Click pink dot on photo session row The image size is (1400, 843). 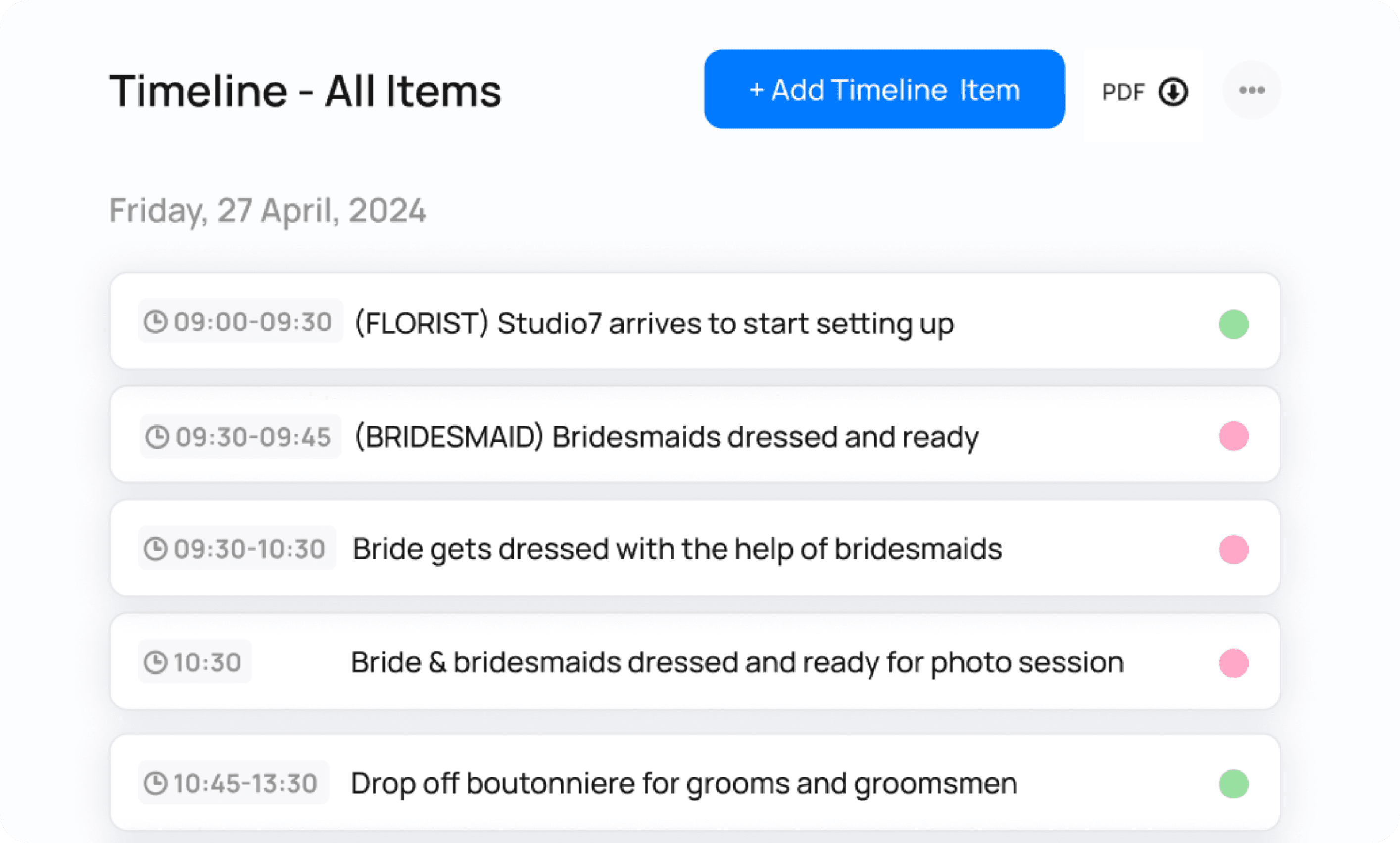[x=1234, y=662]
